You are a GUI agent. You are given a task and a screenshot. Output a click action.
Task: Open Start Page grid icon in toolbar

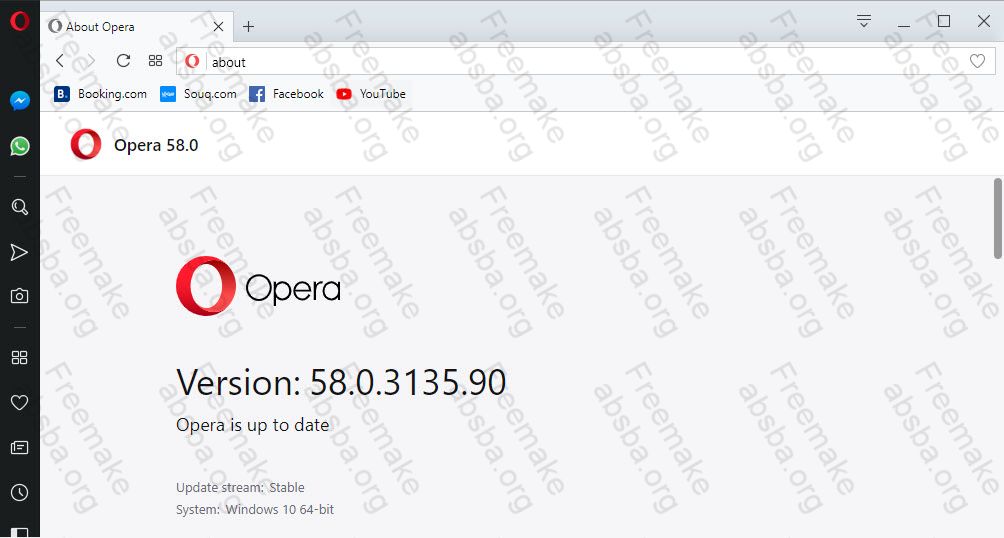coord(156,61)
